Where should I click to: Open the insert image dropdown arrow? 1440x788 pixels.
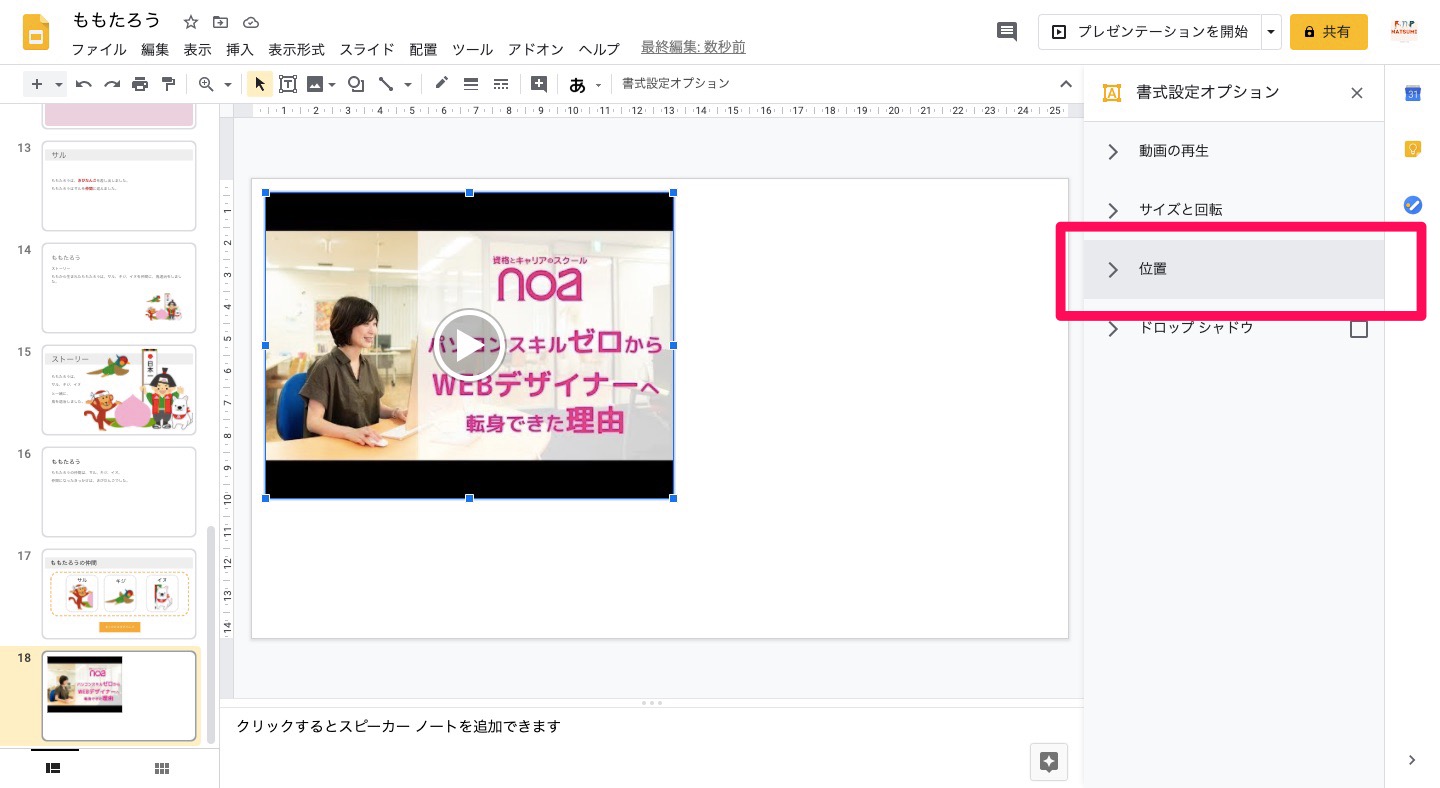331,84
